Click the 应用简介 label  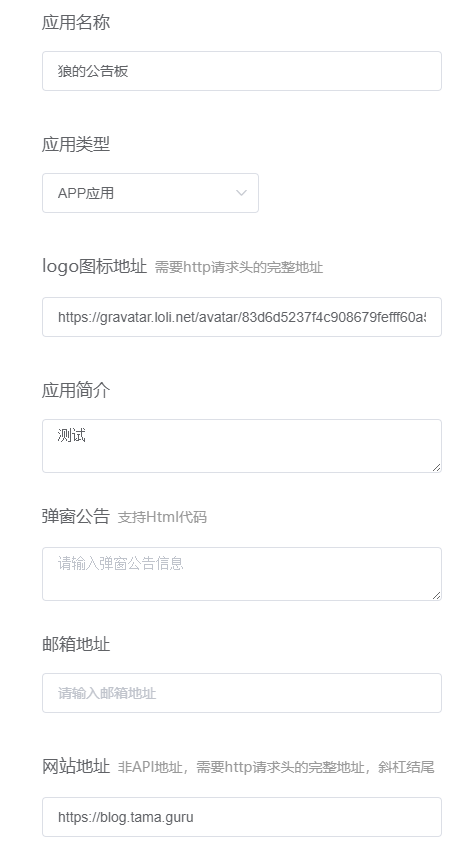[76, 390]
